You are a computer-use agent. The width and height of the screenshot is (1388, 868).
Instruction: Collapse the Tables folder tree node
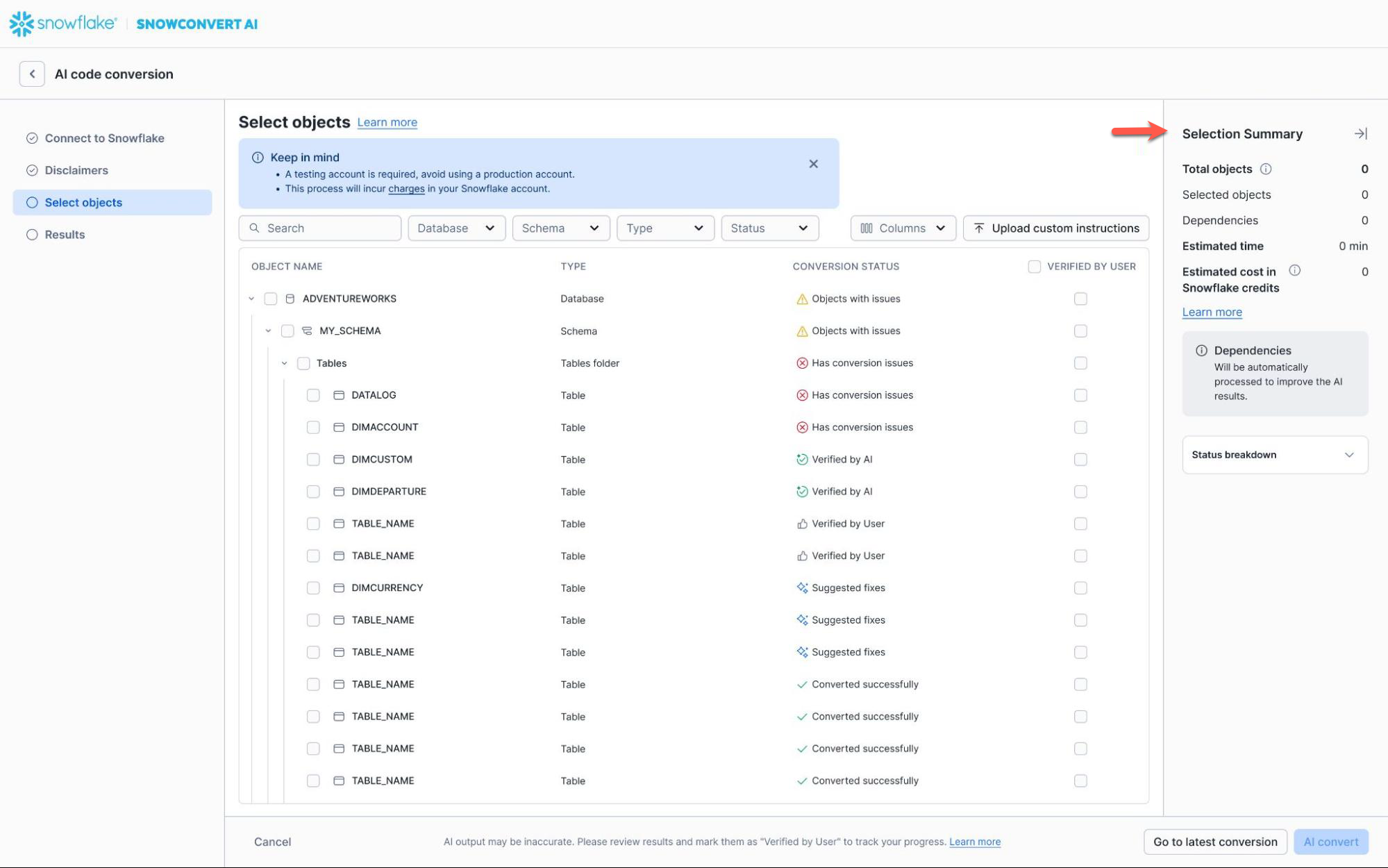(x=285, y=363)
